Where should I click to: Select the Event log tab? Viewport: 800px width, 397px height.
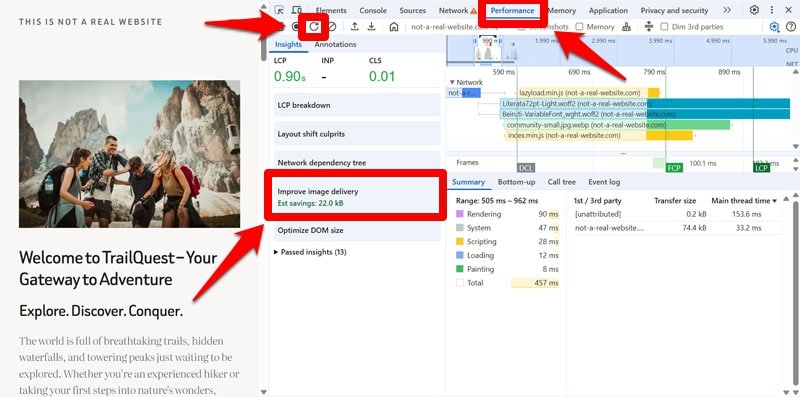tap(604, 182)
